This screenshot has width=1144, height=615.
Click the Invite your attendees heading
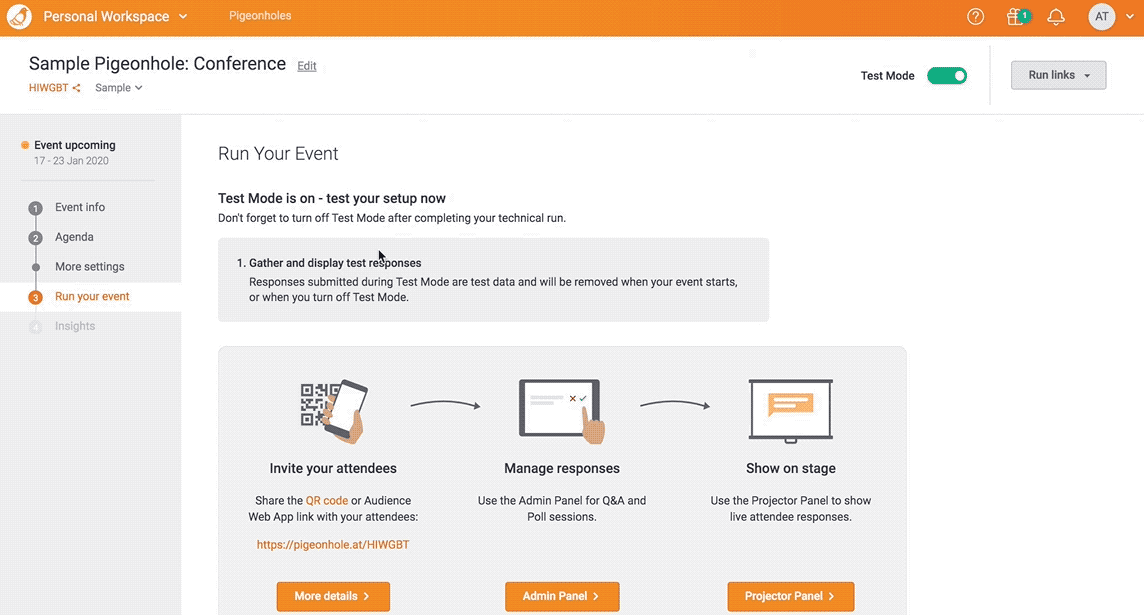point(333,468)
